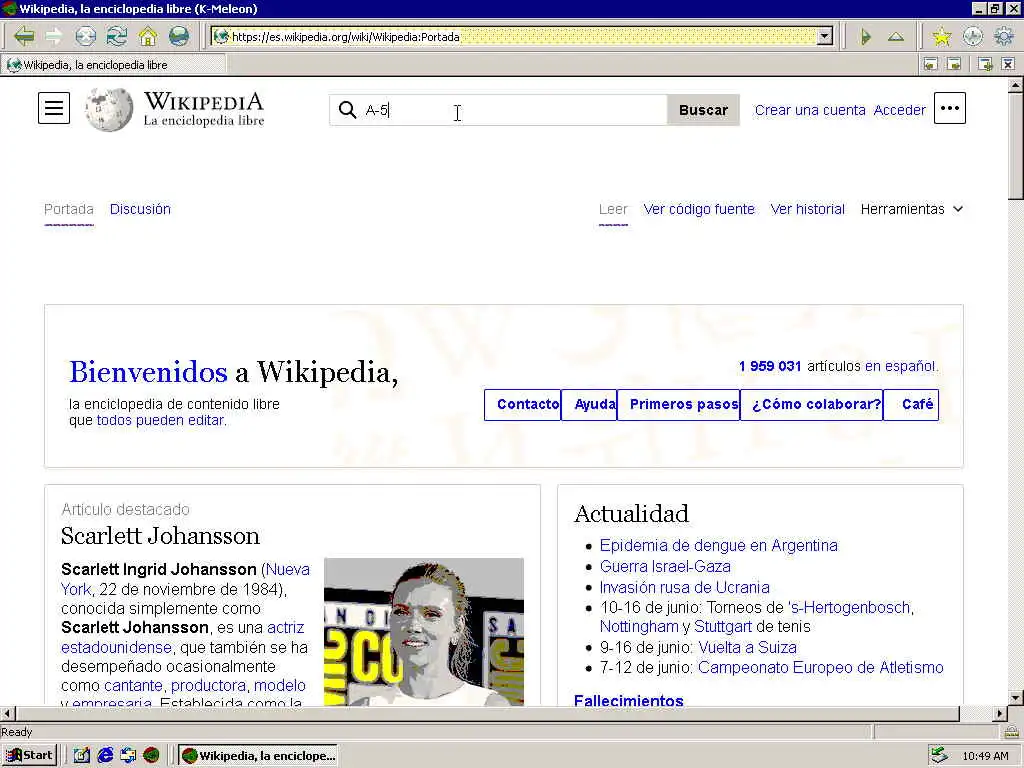
Task: Click the globe search toolbar icon
Action: 179,36
